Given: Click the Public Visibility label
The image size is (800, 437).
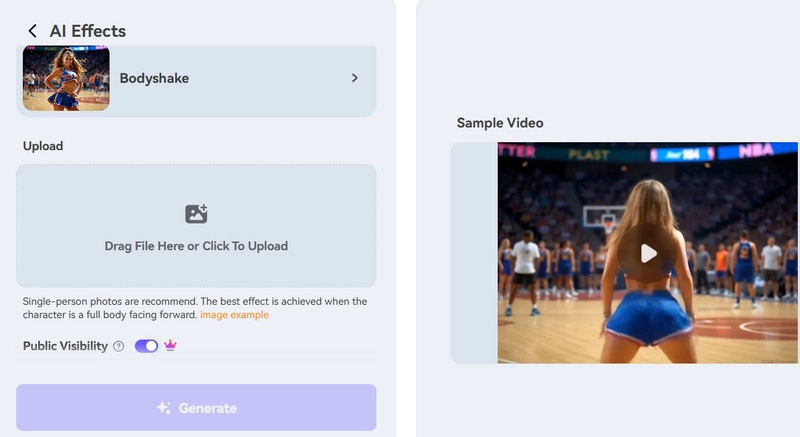Looking at the screenshot, I should coord(65,346).
